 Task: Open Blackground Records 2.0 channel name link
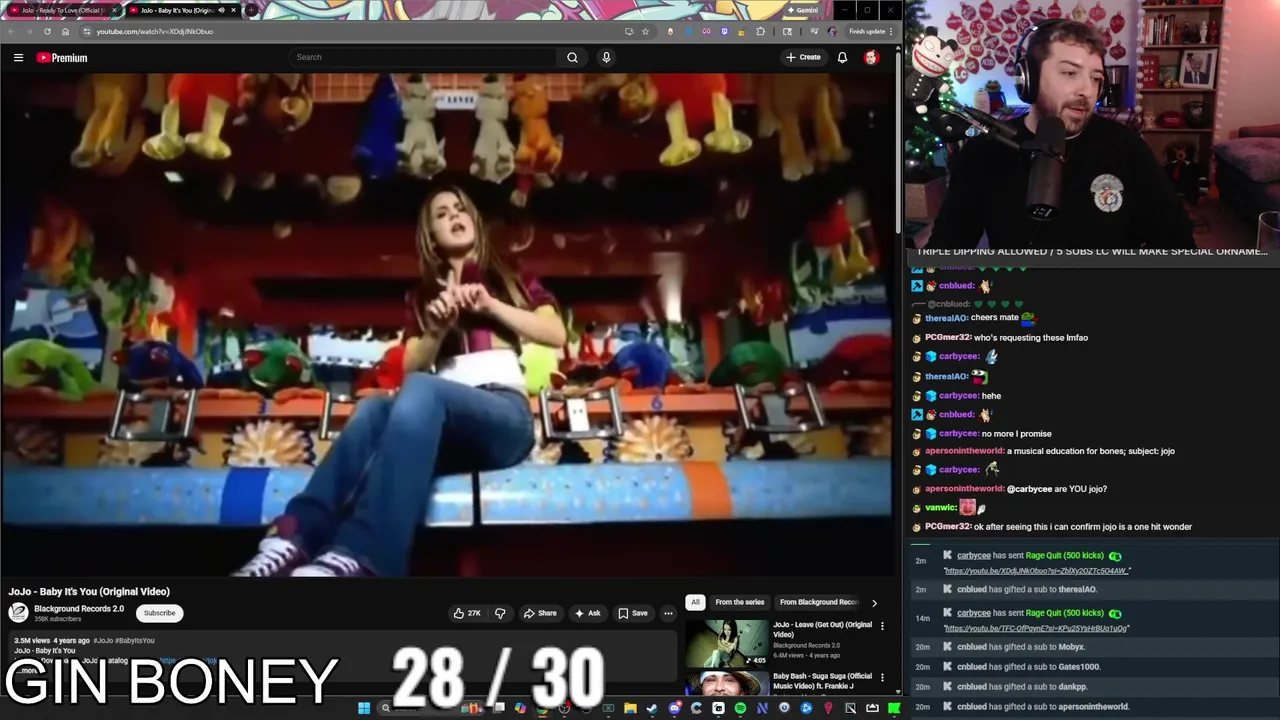click(x=79, y=609)
